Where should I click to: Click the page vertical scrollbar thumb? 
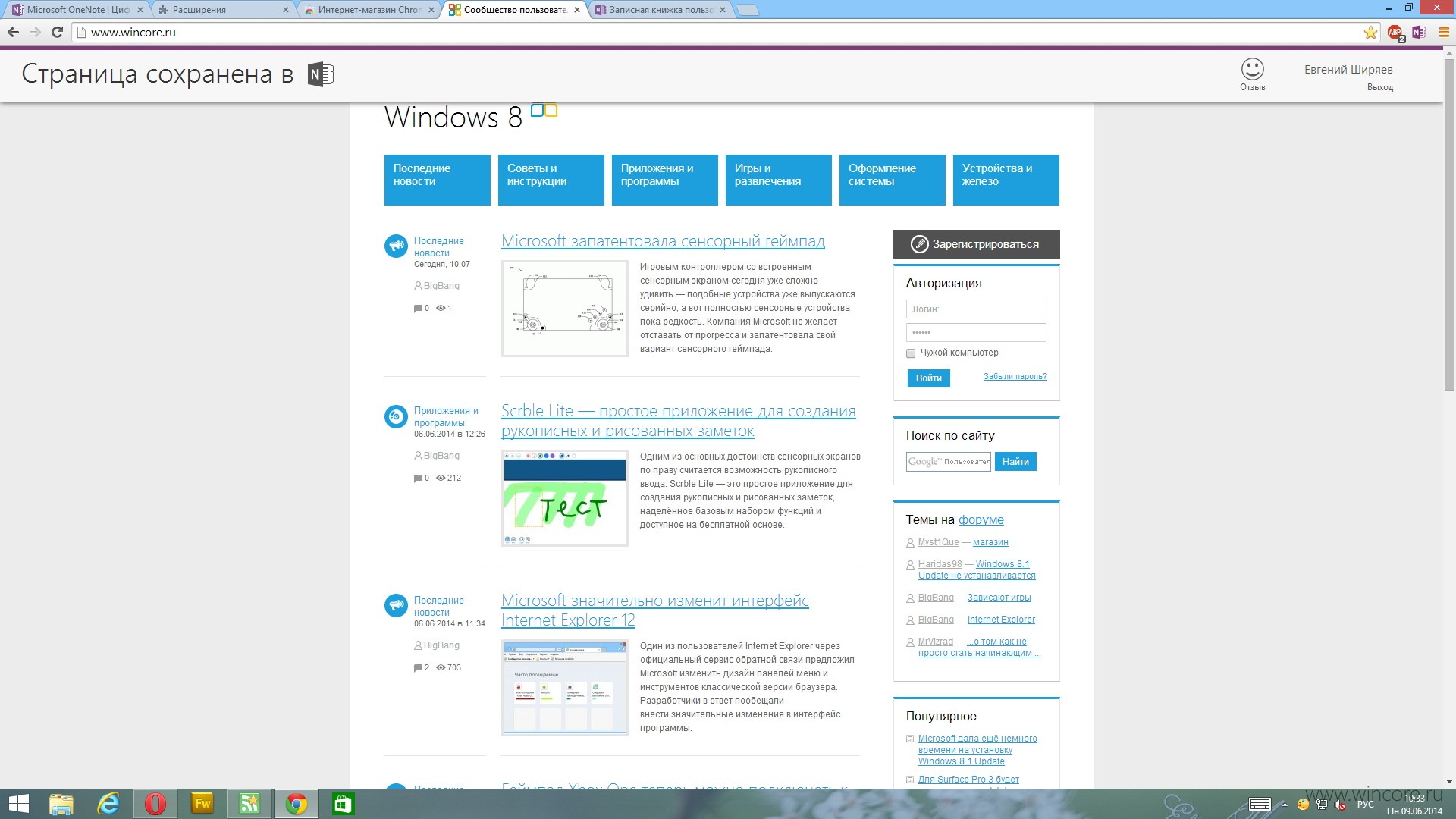(x=1449, y=224)
